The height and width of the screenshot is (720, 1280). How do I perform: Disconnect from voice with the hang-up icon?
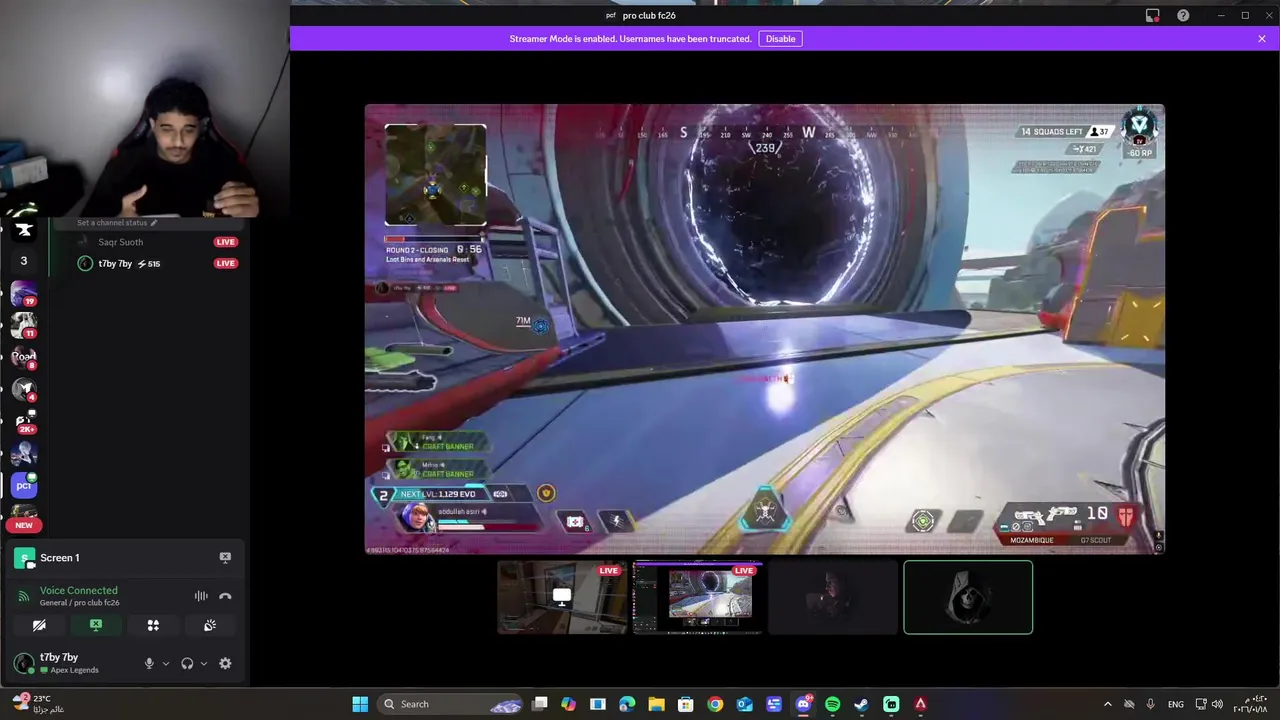pyautogui.click(x=225, y=596)
